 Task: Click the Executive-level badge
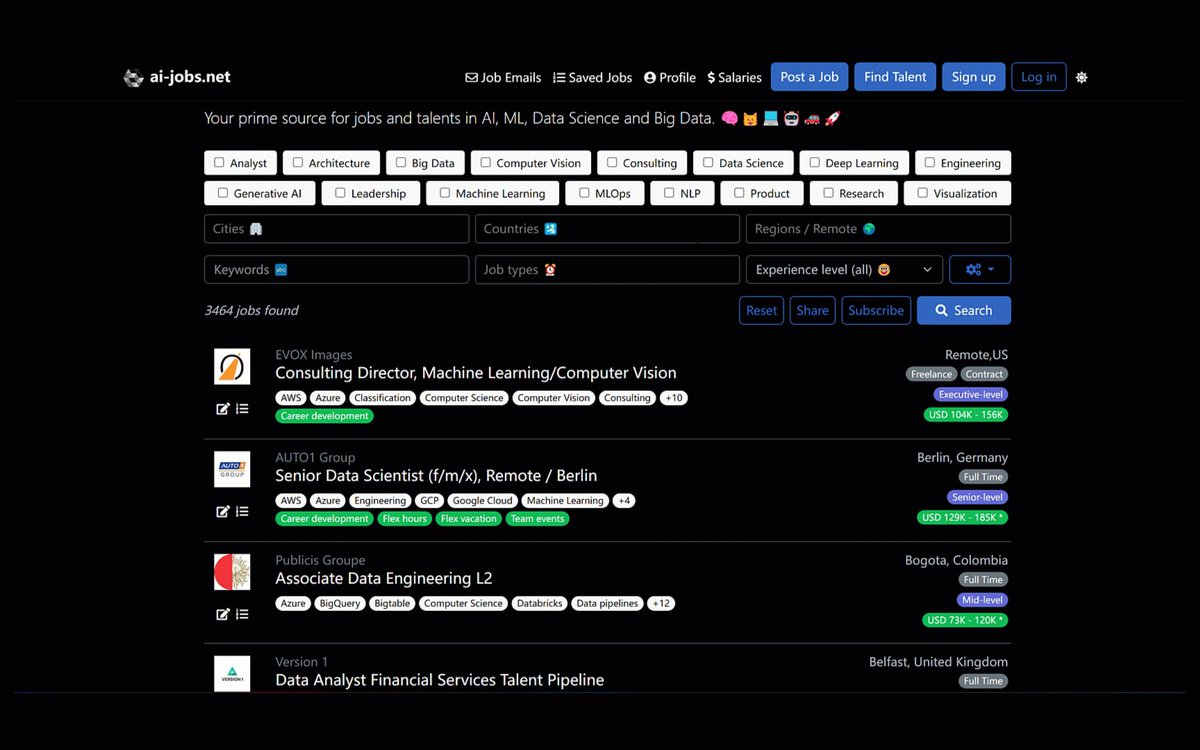[971, 395]
